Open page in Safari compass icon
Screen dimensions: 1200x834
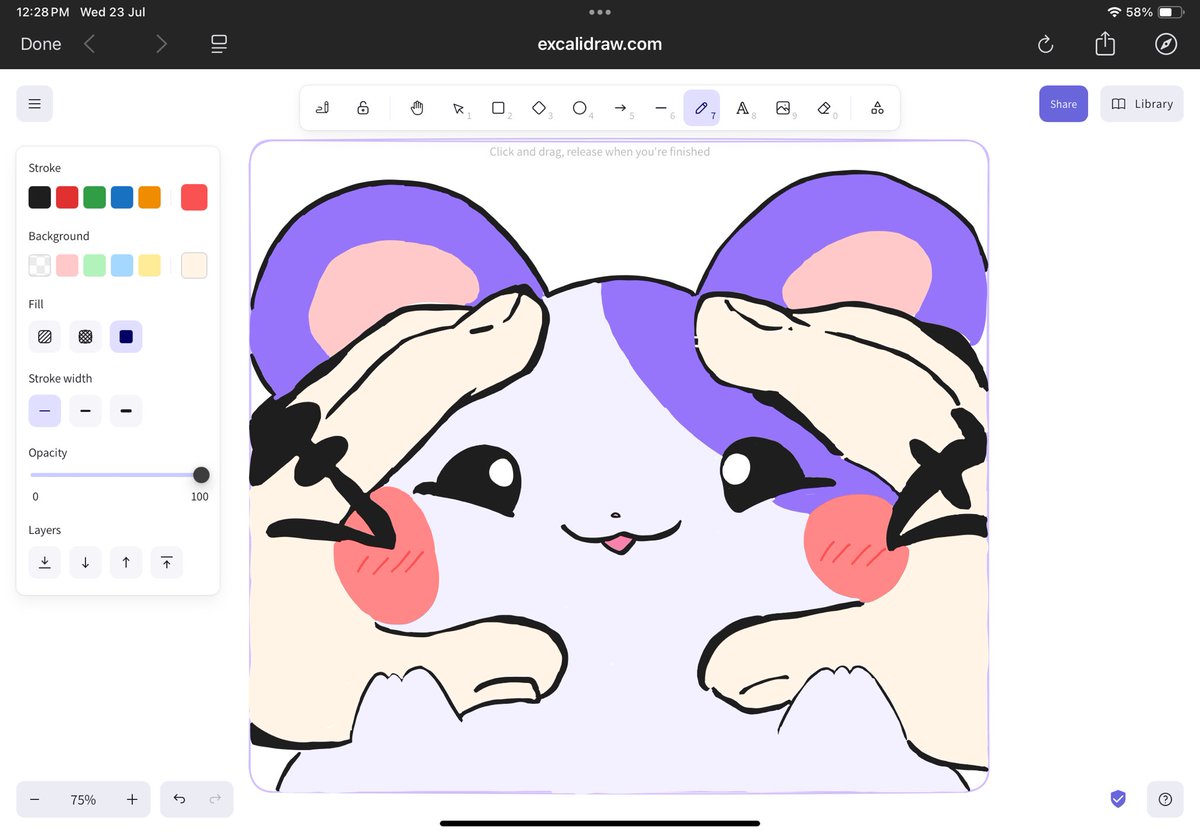point(1166,44)
